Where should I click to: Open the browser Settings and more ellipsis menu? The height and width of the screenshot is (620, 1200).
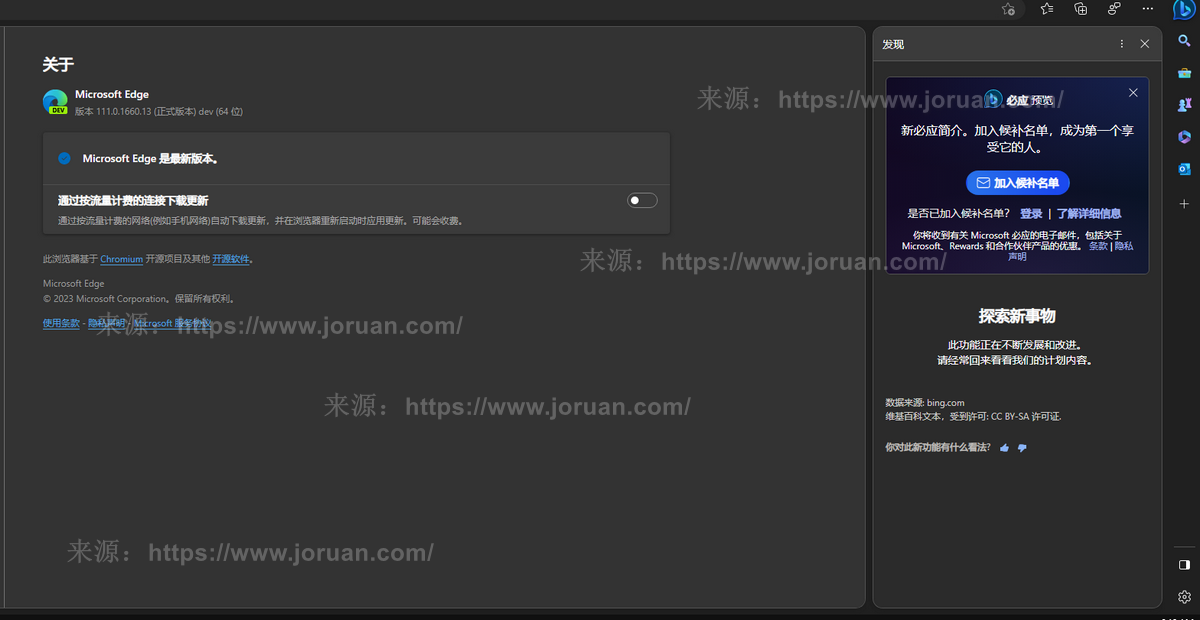(1147, 9)
